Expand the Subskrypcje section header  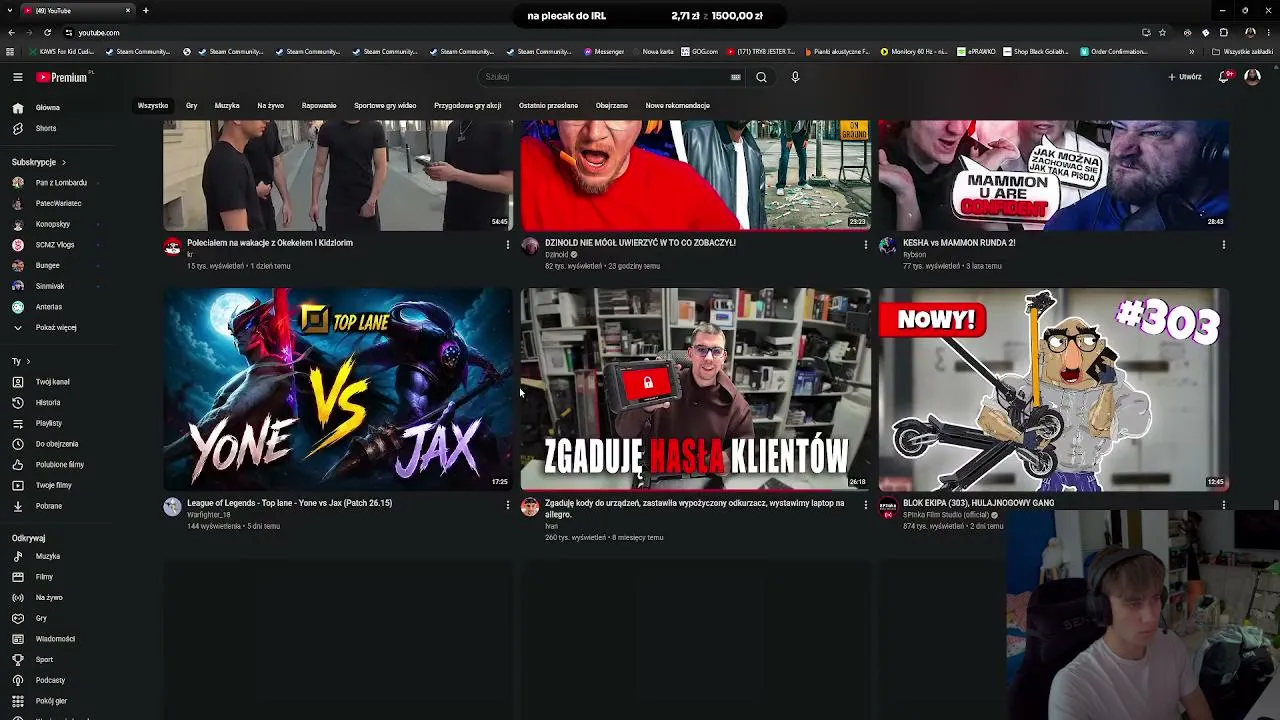39,162
